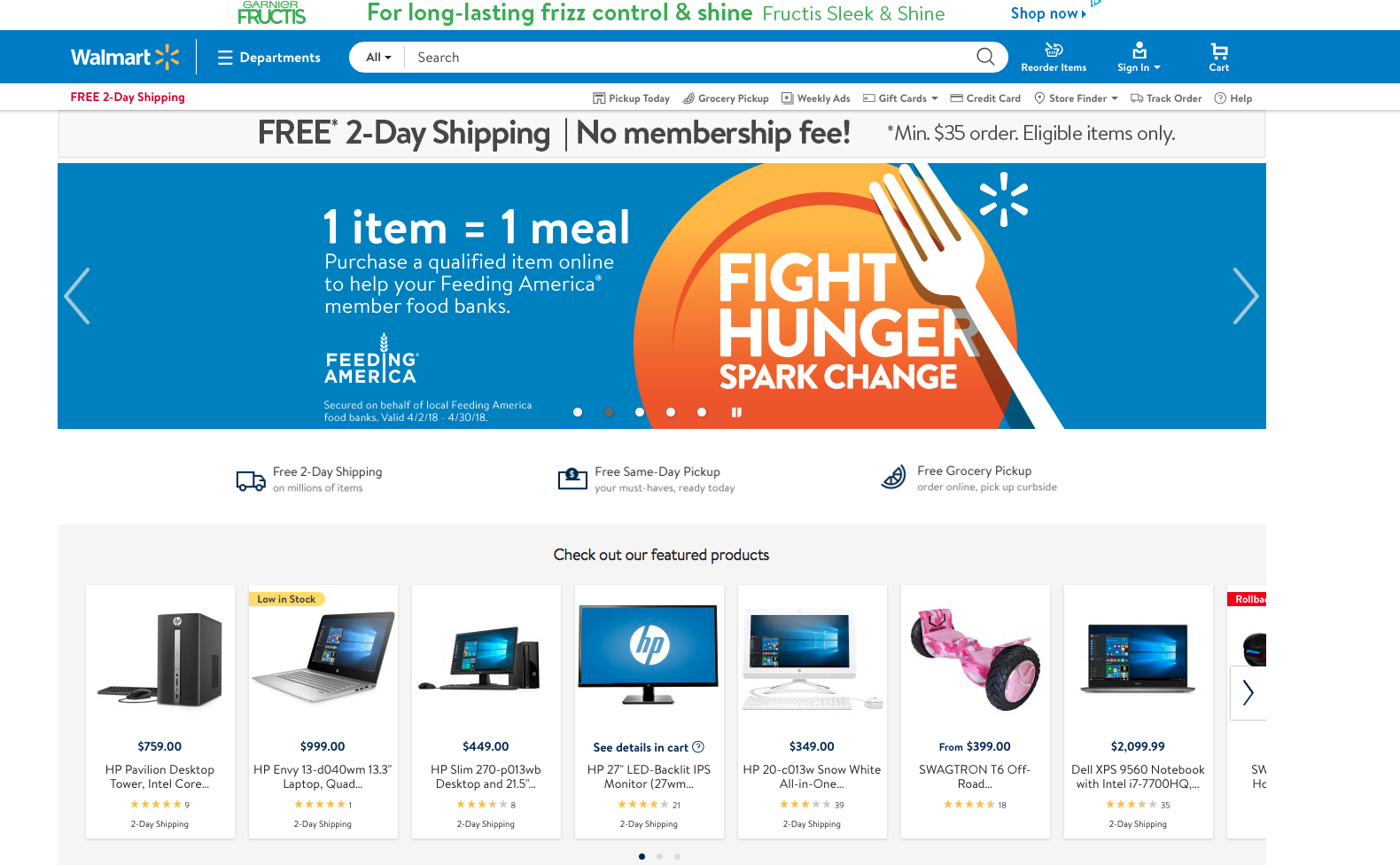
Task: Open the FREE 2-Day Shipping link
Action: 128,97
